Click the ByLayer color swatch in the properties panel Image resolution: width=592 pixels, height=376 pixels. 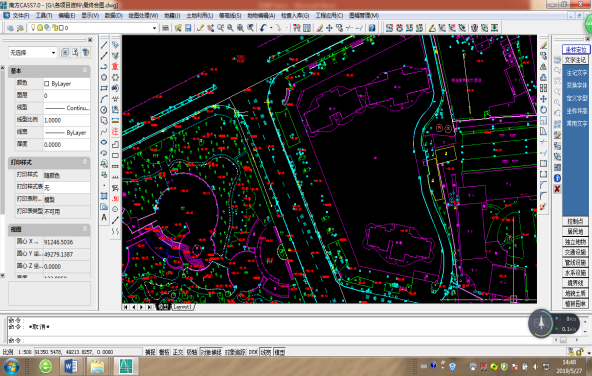47,83
